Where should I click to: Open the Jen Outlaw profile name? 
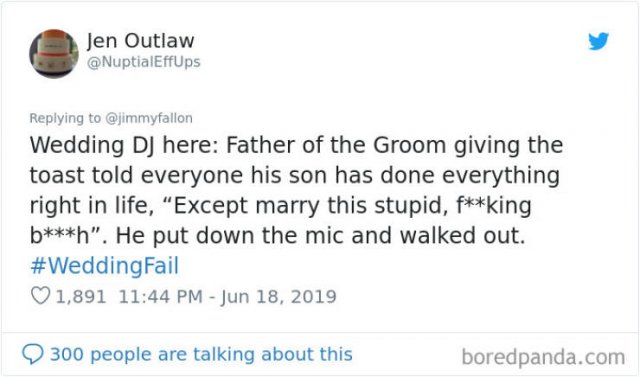click(x=140, y=40)
